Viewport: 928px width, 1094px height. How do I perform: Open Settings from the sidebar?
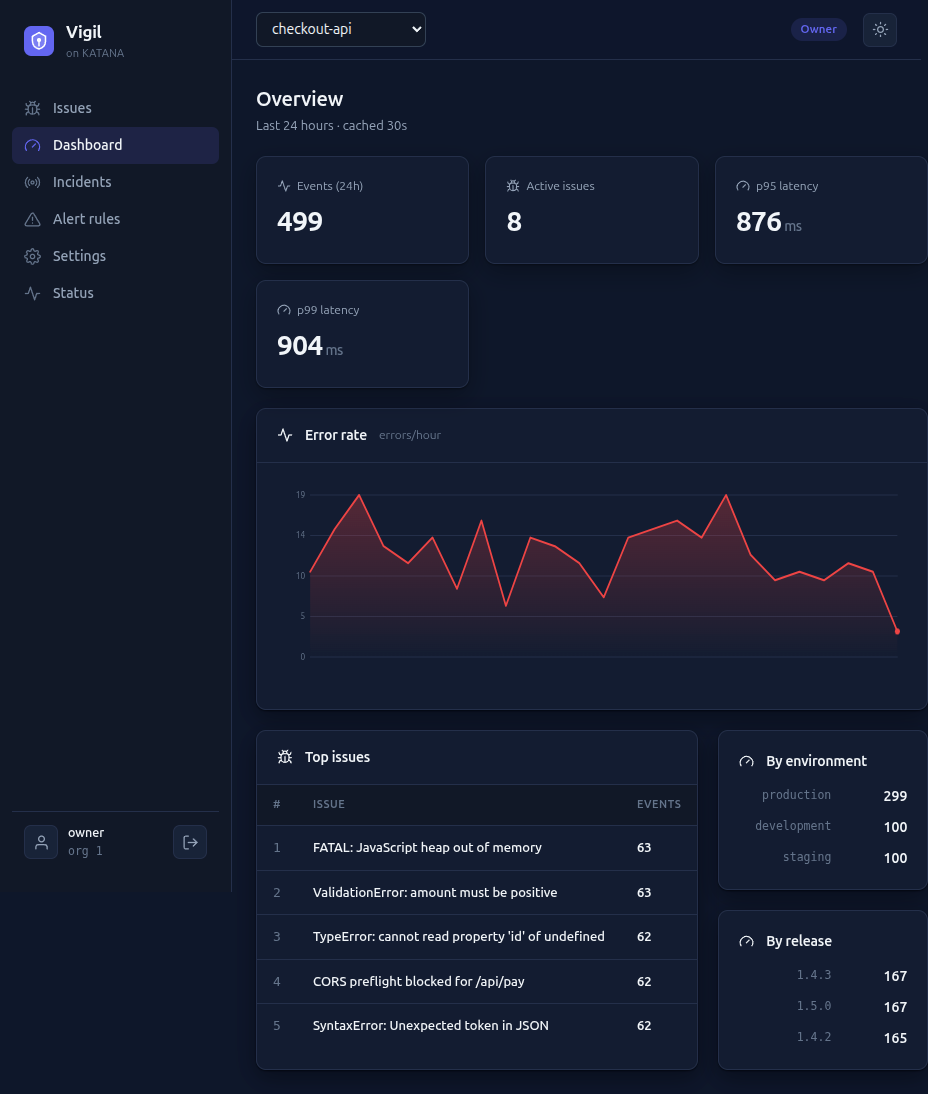(x=115, y=256)
